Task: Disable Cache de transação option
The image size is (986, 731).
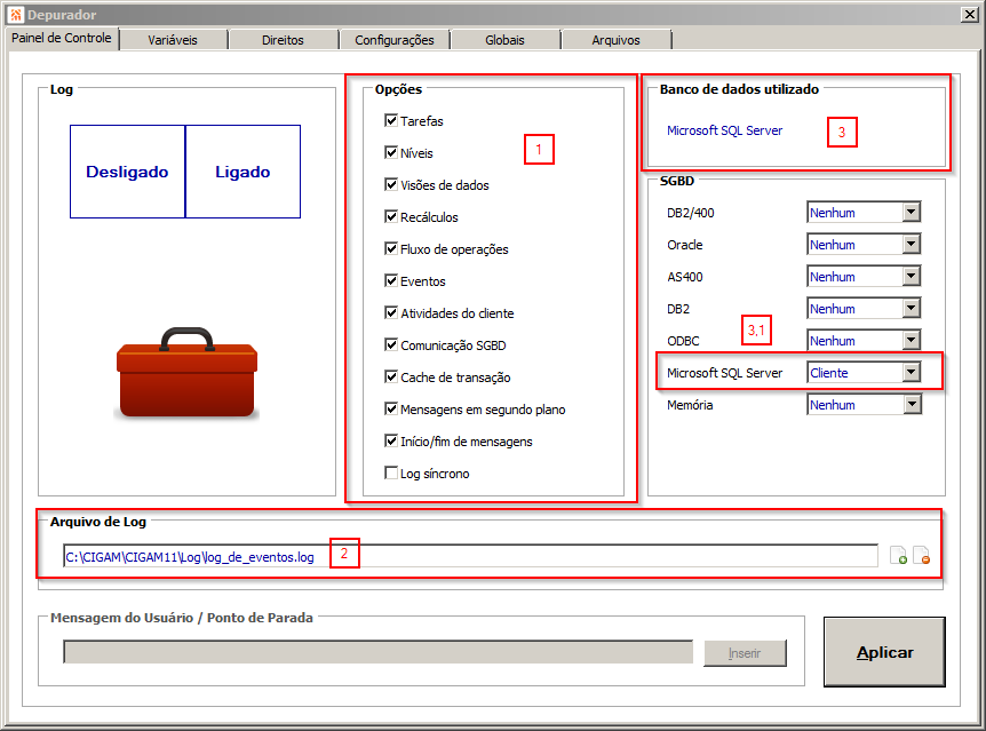Action: click(391, 377)
